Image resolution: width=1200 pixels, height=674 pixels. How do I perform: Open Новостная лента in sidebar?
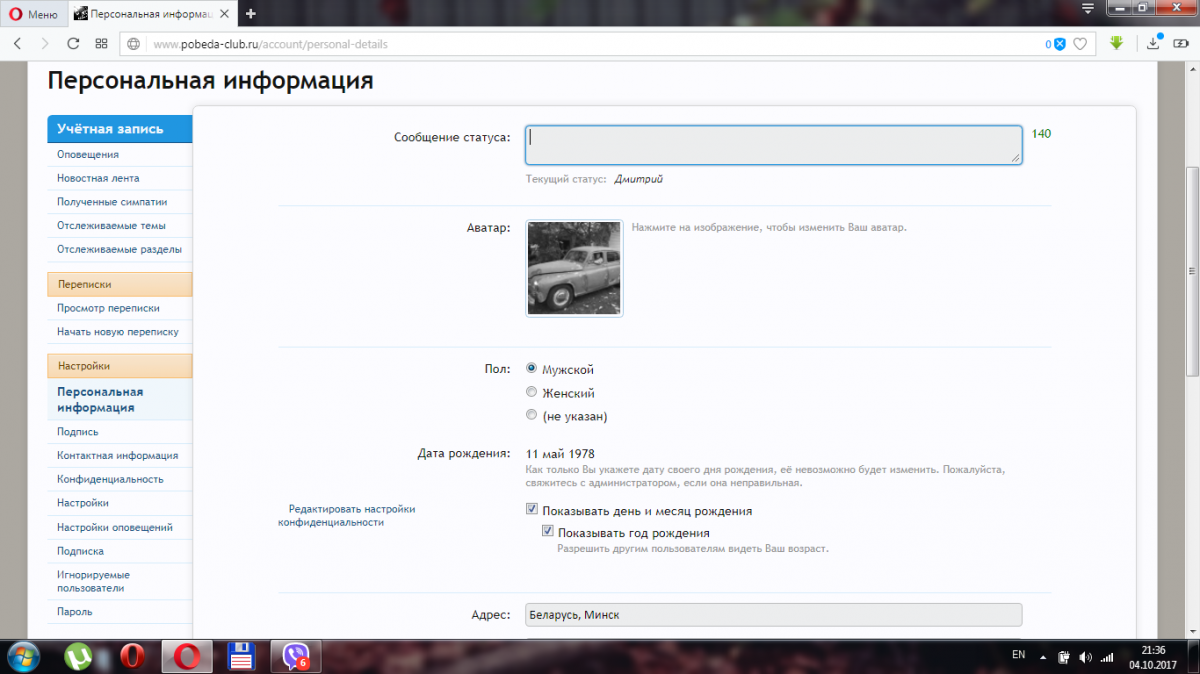coord(98,178)
